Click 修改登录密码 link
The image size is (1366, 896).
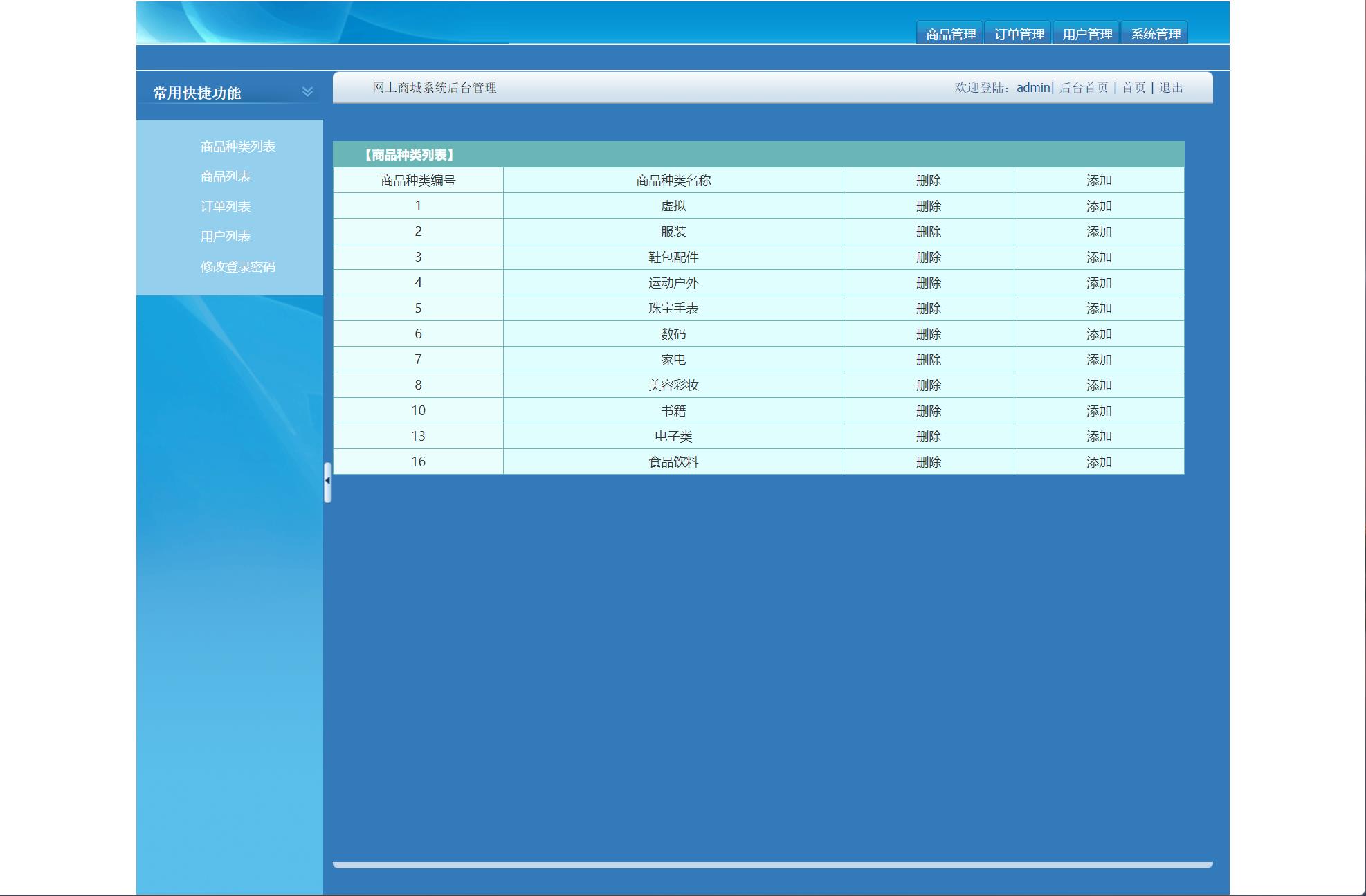[237, 267]
